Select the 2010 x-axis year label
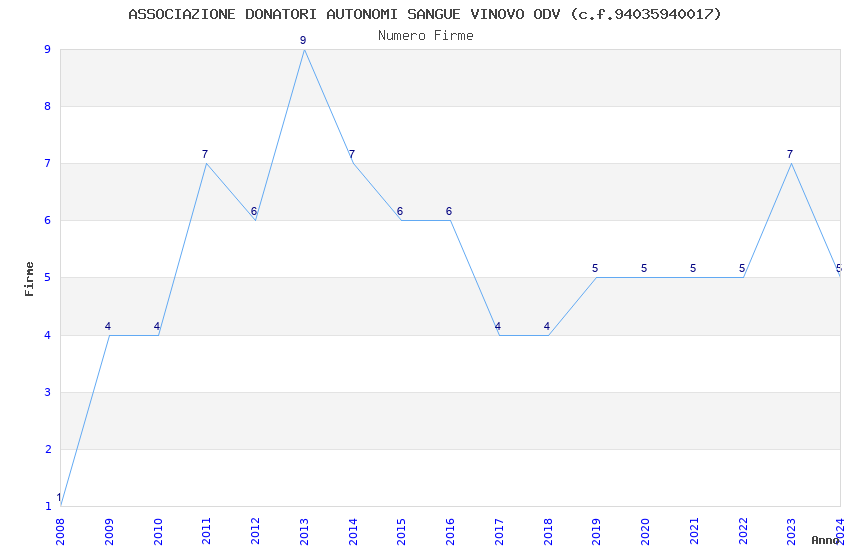This screenshot has width=850, height=550. 158,531
